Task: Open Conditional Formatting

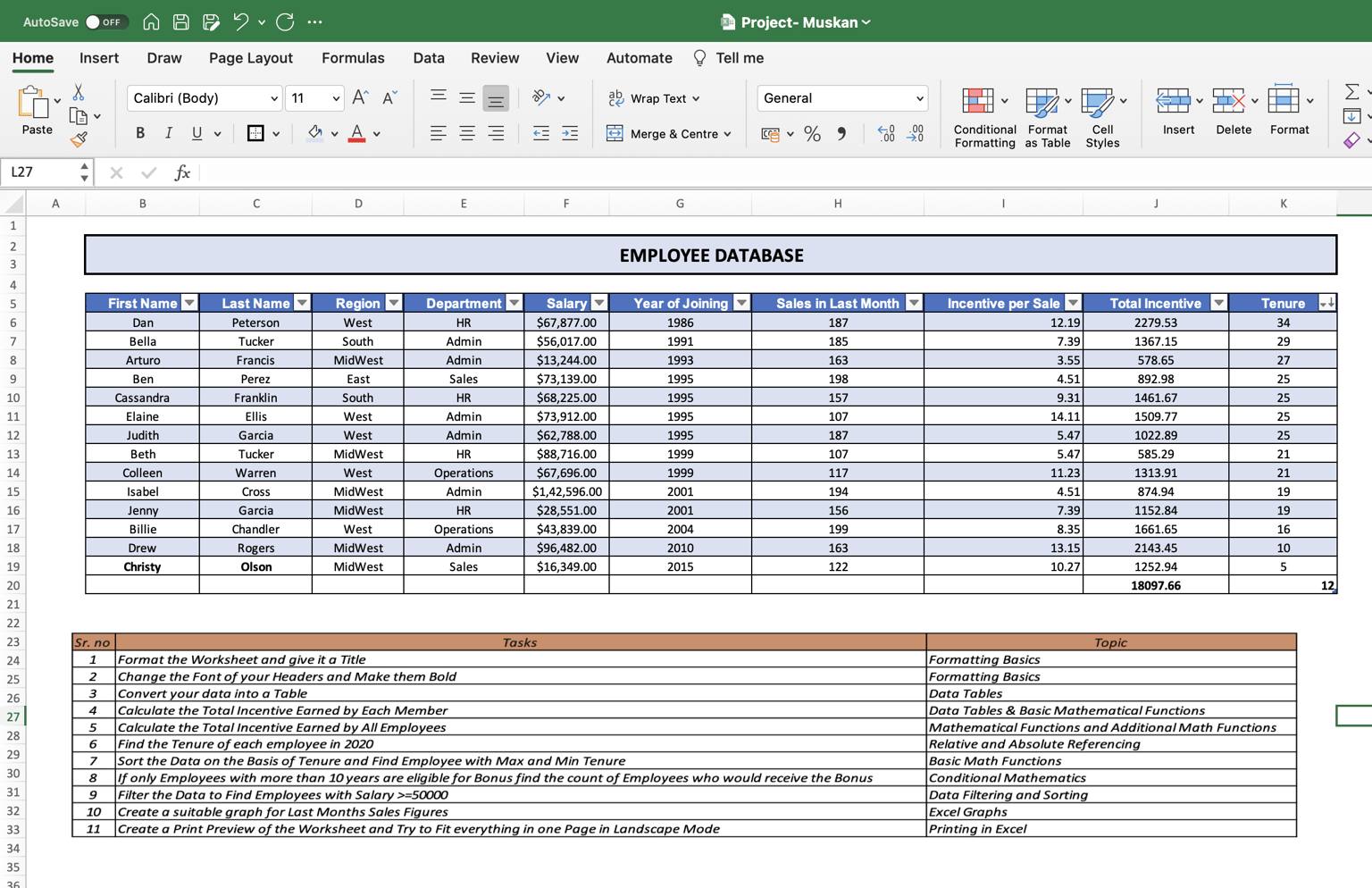Action: point(984,117)
